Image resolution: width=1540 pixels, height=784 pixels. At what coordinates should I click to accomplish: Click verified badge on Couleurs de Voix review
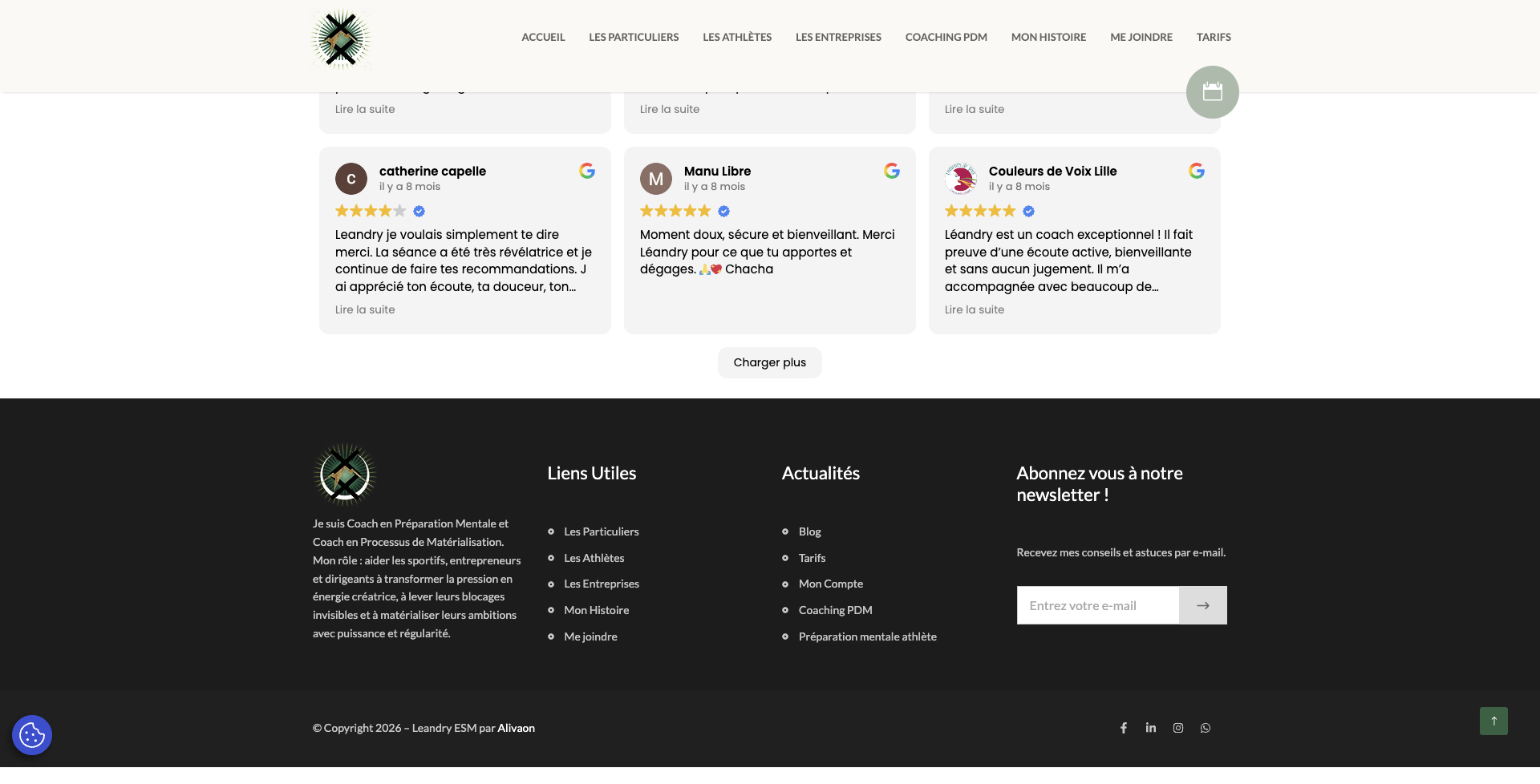(1028, 212)
